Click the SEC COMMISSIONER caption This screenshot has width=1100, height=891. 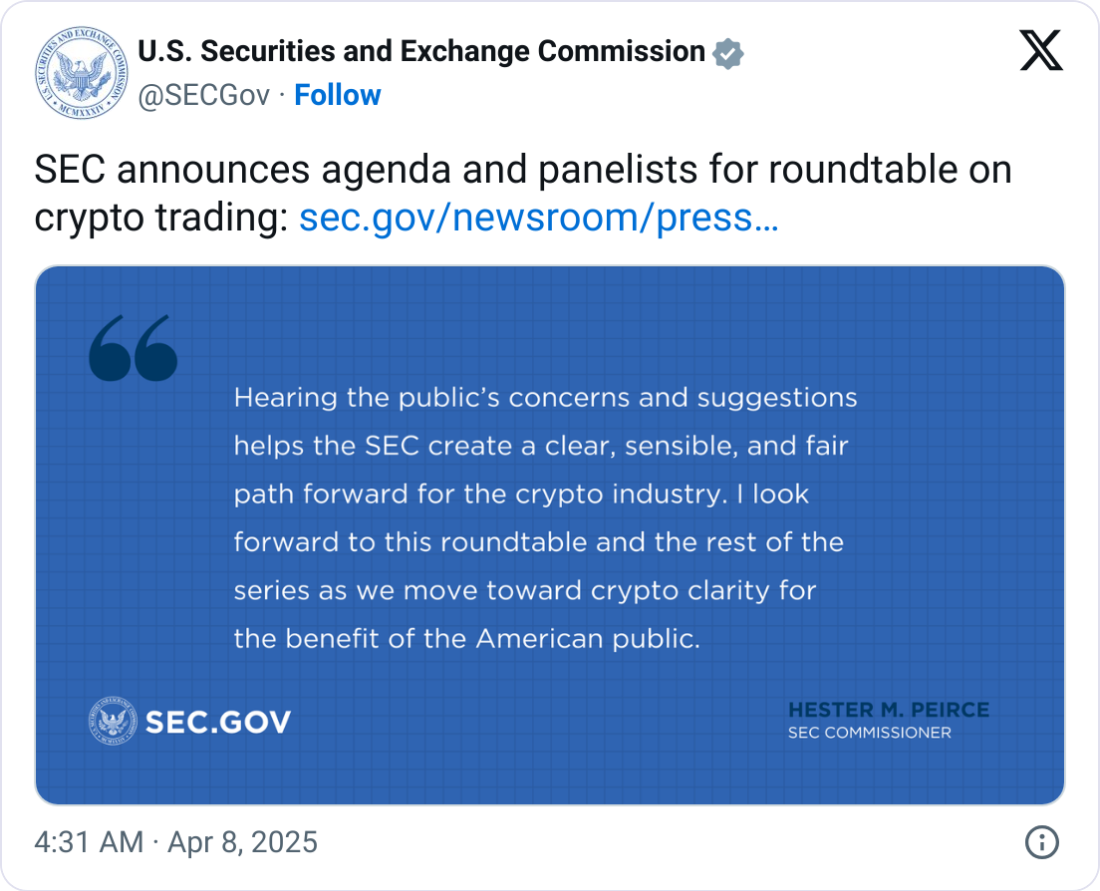tap(869, 733)
